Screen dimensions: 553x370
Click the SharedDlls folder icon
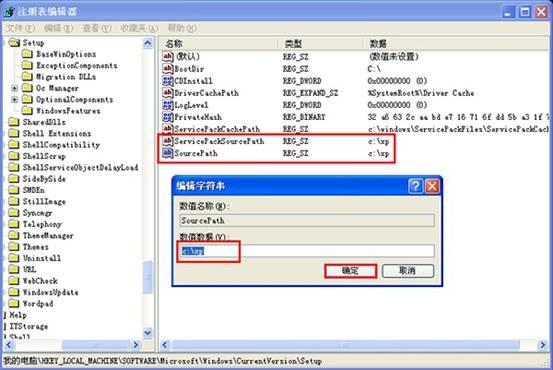click(14, 122)
